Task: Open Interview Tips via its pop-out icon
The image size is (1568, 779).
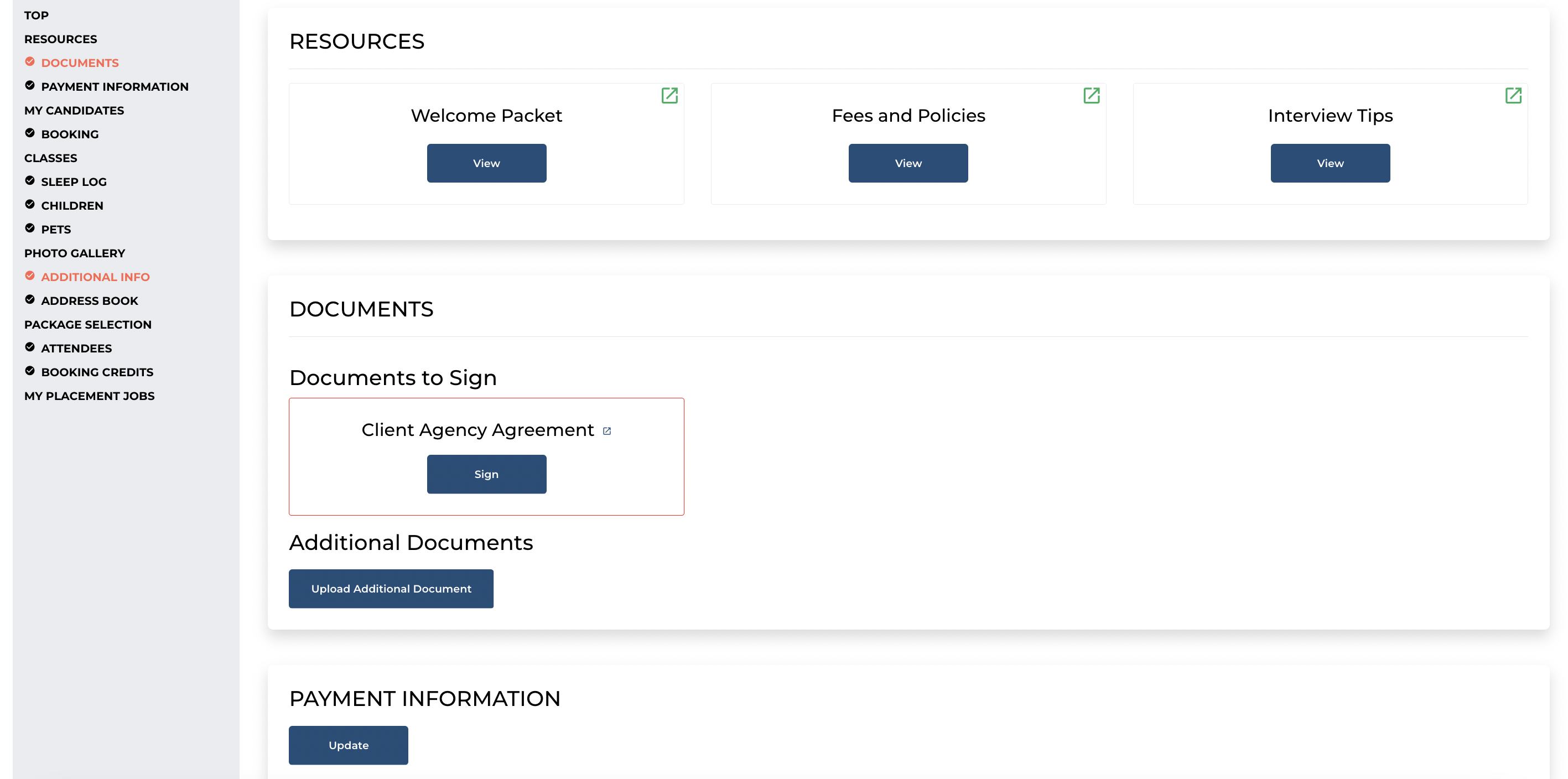Action: [1514, 96]
